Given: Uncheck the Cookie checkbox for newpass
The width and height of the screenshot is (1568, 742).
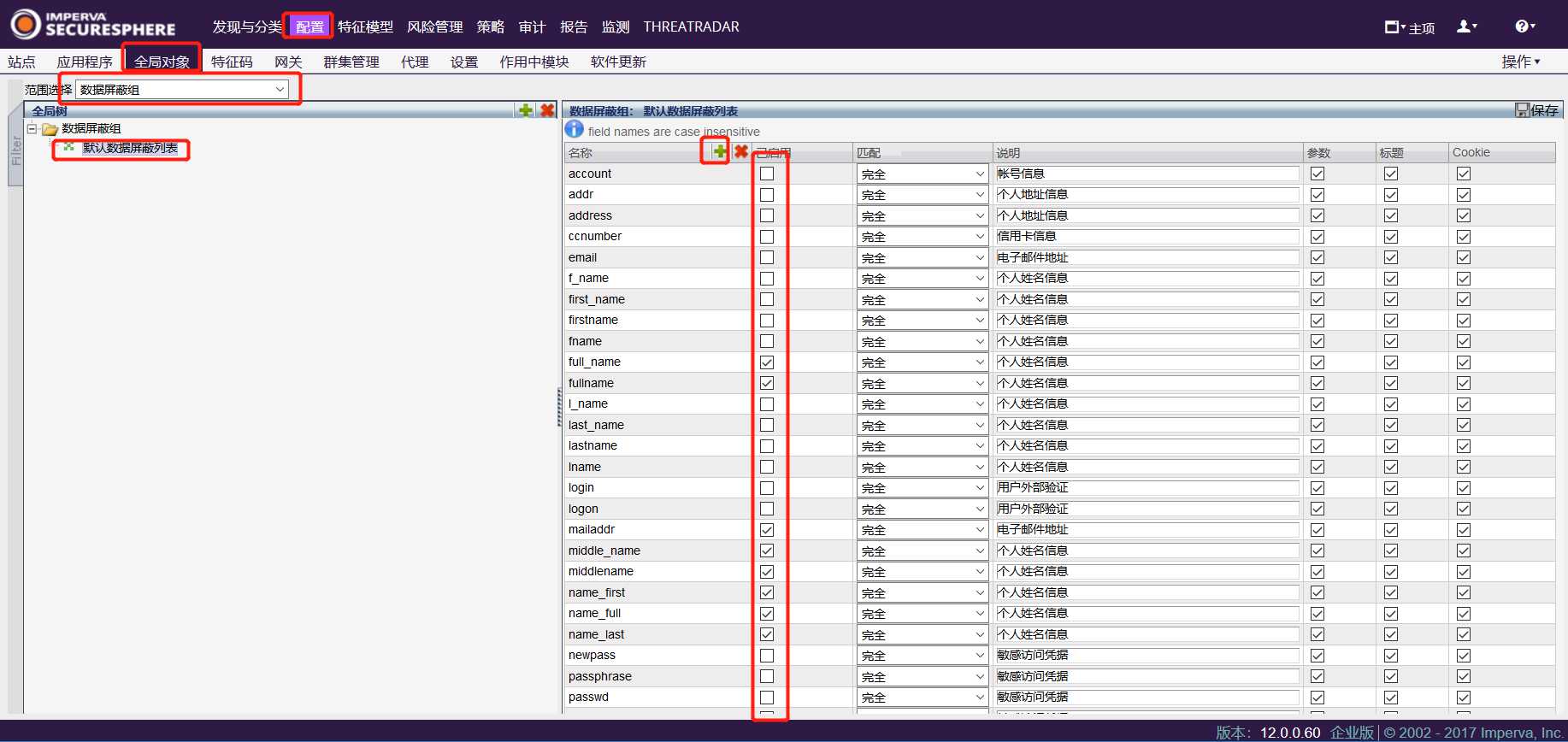Looking at the screenshot, I should [x=1464, y=655].
